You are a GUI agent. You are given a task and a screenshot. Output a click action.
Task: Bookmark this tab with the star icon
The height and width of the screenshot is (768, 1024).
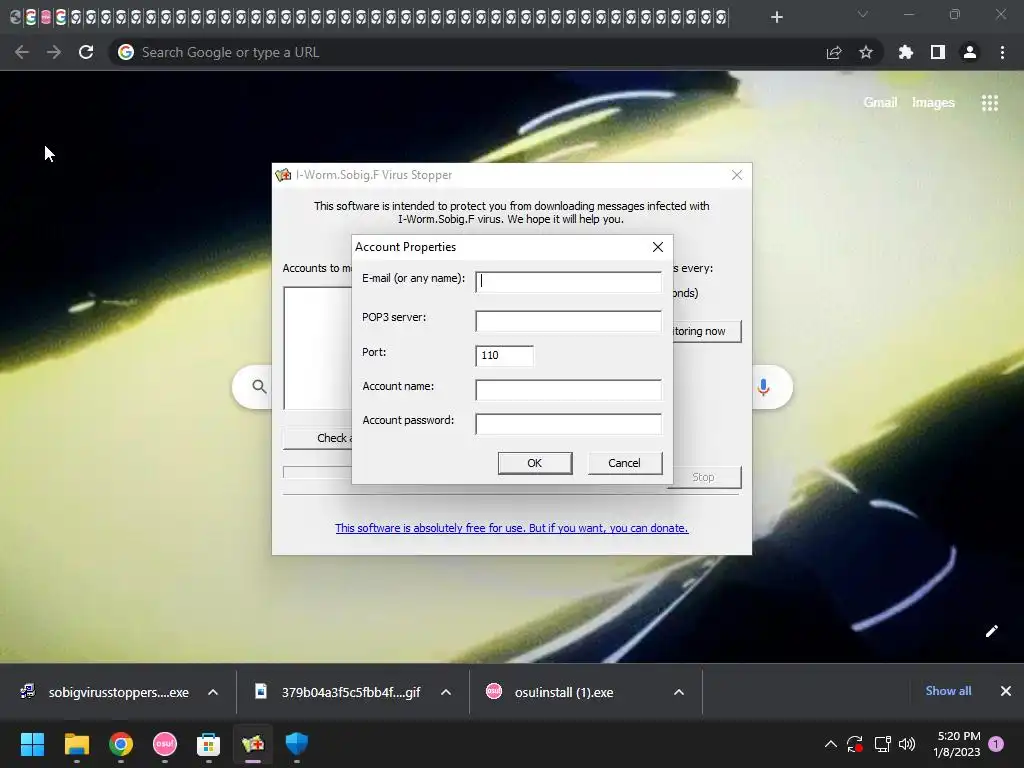[x=866, y=52]
